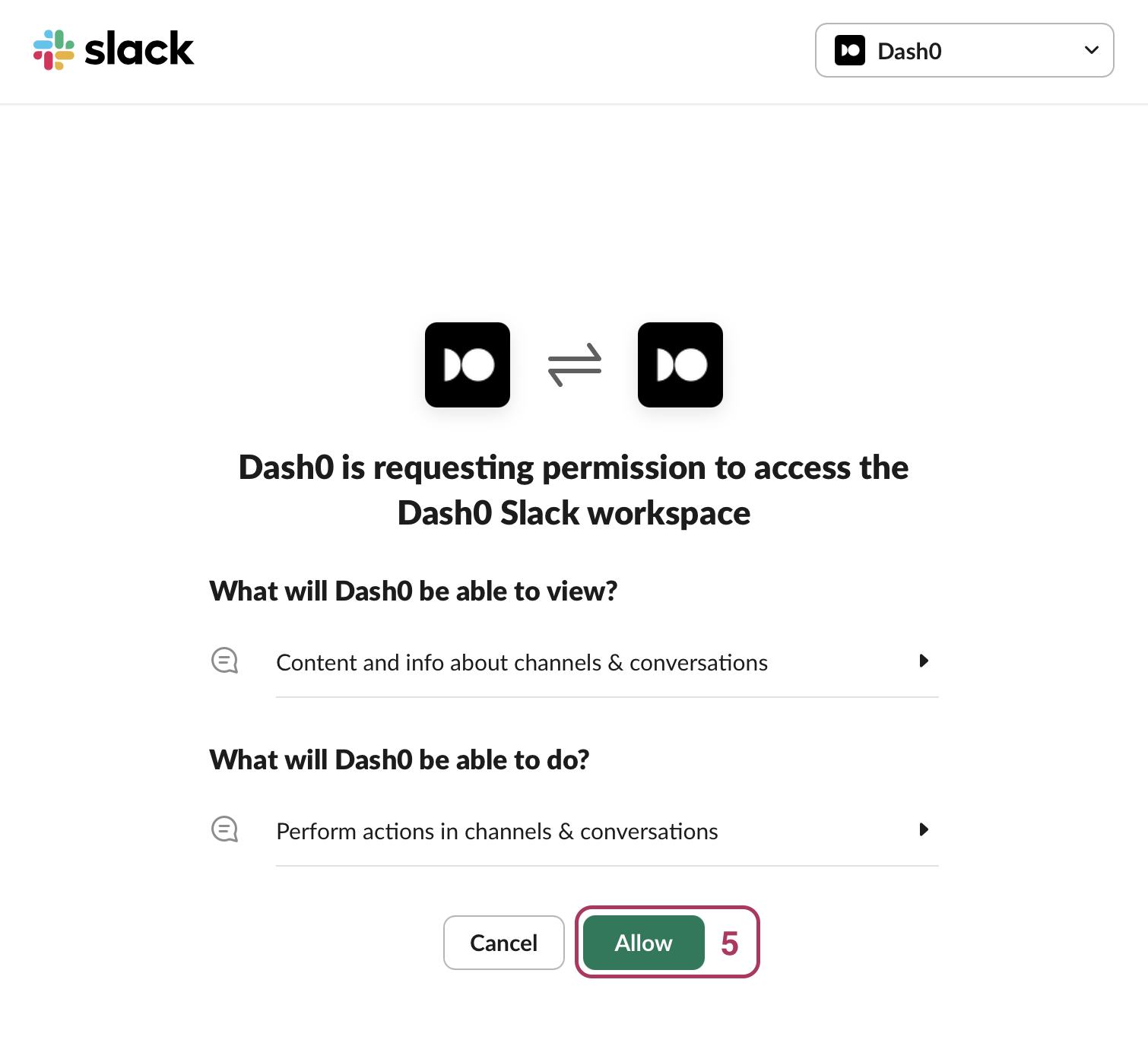Click the slack wordmark text
The image size is (1148, 1043).
(139, 49)
